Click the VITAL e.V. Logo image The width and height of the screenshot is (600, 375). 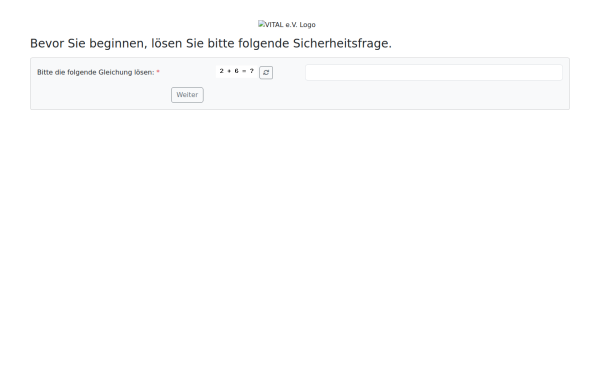pyautogui.click(x=287, y=24)
